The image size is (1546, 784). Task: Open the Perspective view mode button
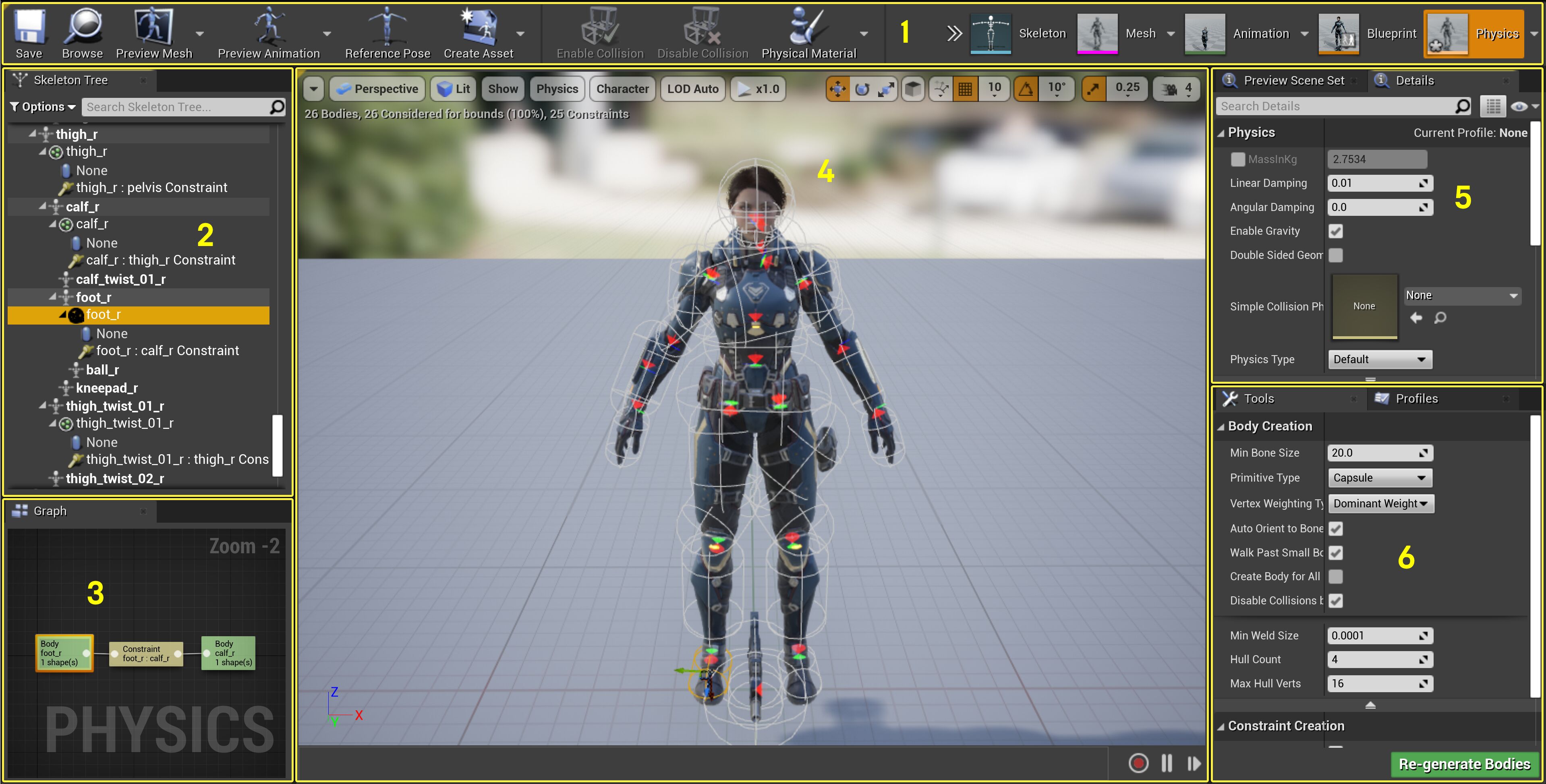coord(377,89)
